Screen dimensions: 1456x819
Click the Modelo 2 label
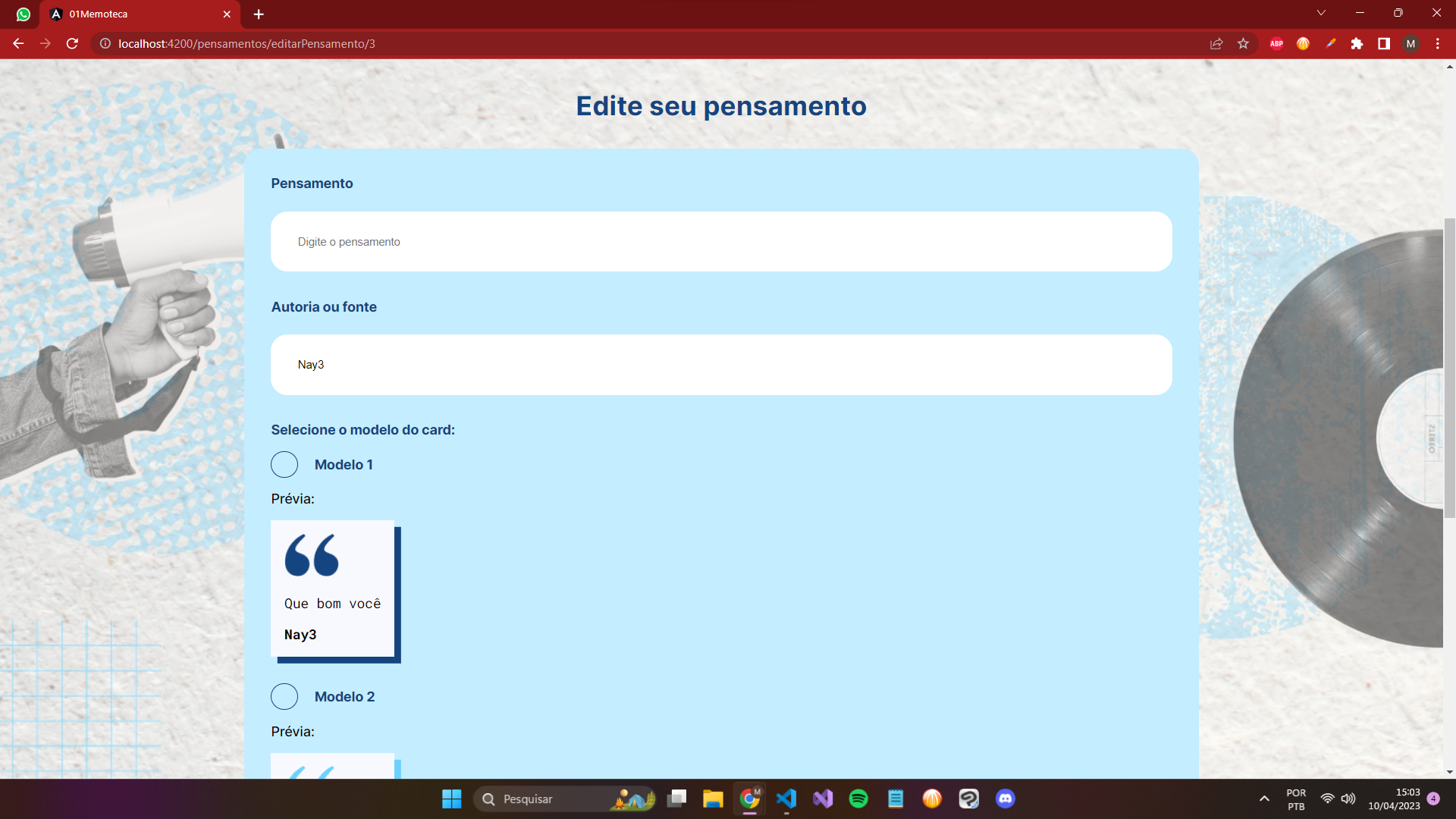pos(344,697)
